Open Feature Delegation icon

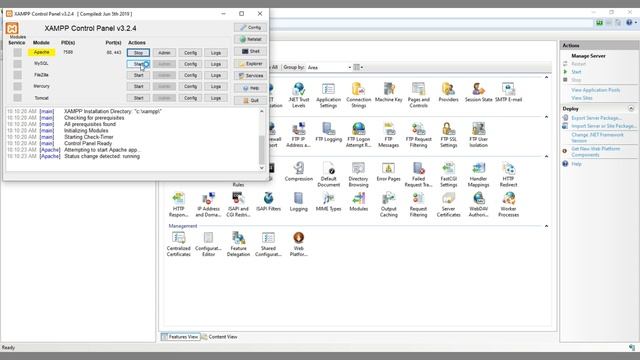(x=238, y=244)
